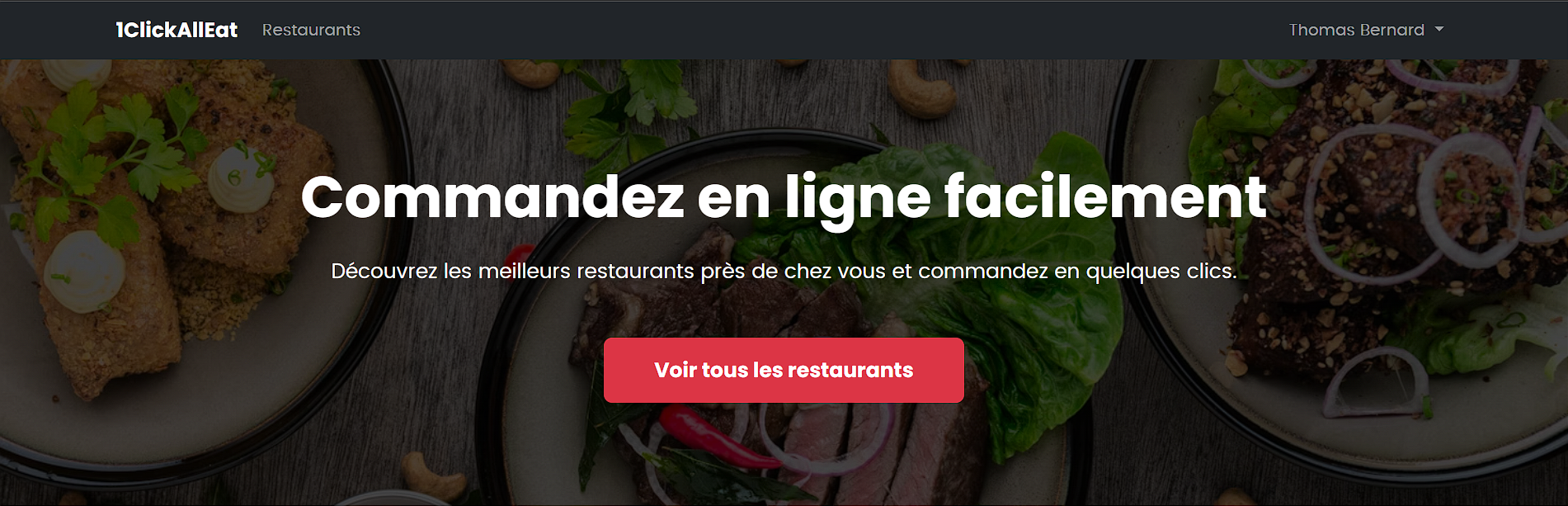Open the Thomas Bernard user menu
1568x506 pixels.
tap(1366, 30)
